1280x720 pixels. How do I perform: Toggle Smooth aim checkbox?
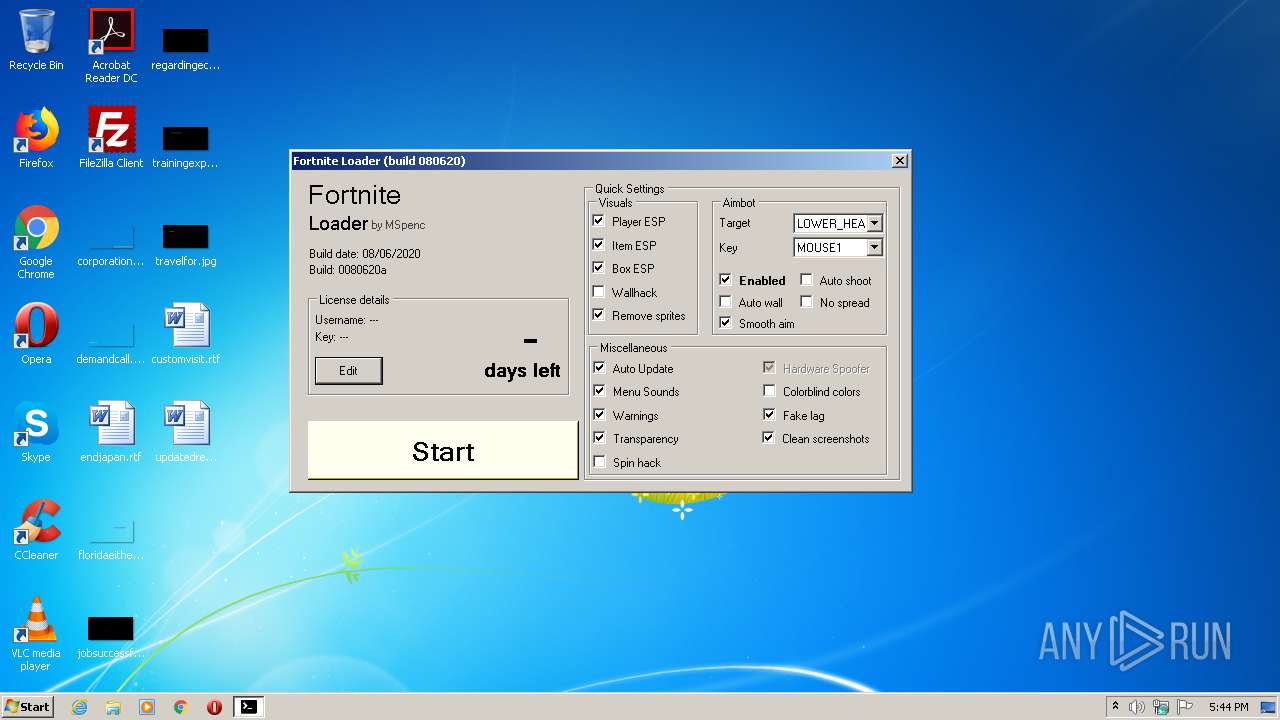[726, 323]
